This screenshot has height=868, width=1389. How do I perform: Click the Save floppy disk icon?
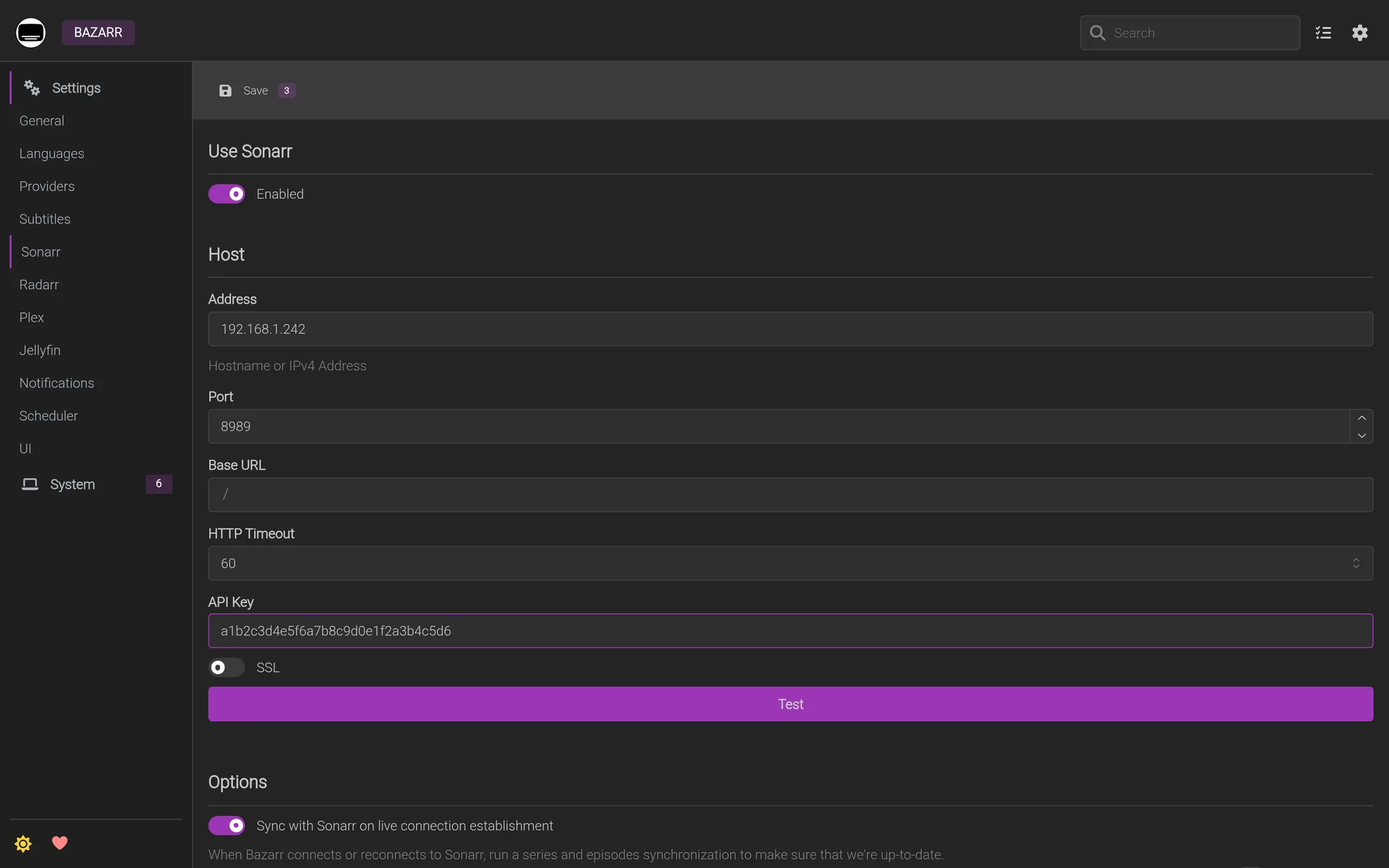[225, 91]
